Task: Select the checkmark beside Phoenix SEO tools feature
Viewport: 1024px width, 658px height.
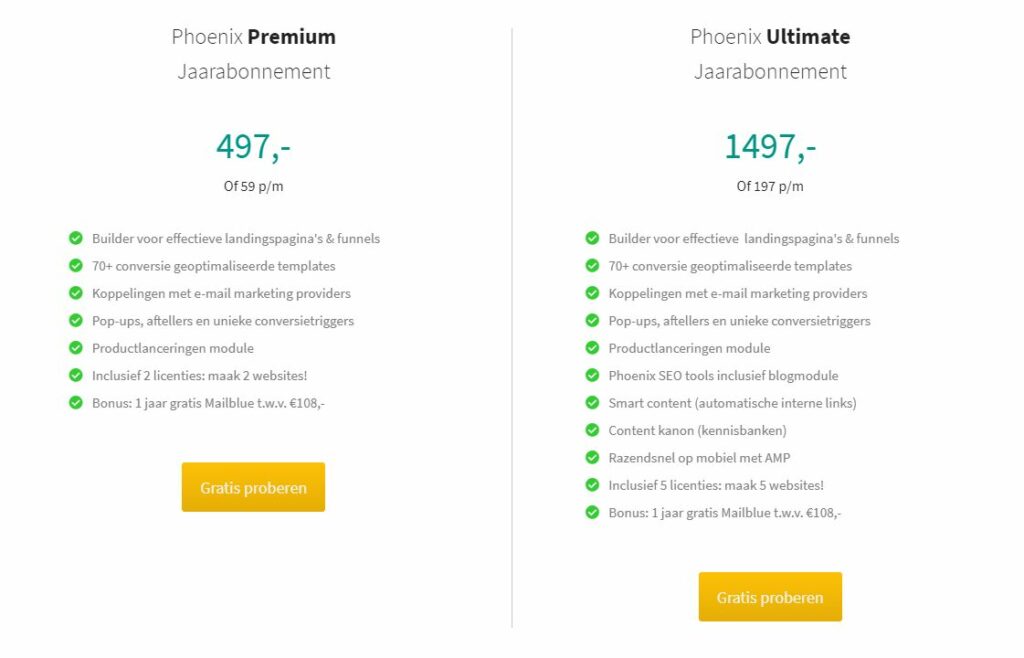Action: [590, 375]
